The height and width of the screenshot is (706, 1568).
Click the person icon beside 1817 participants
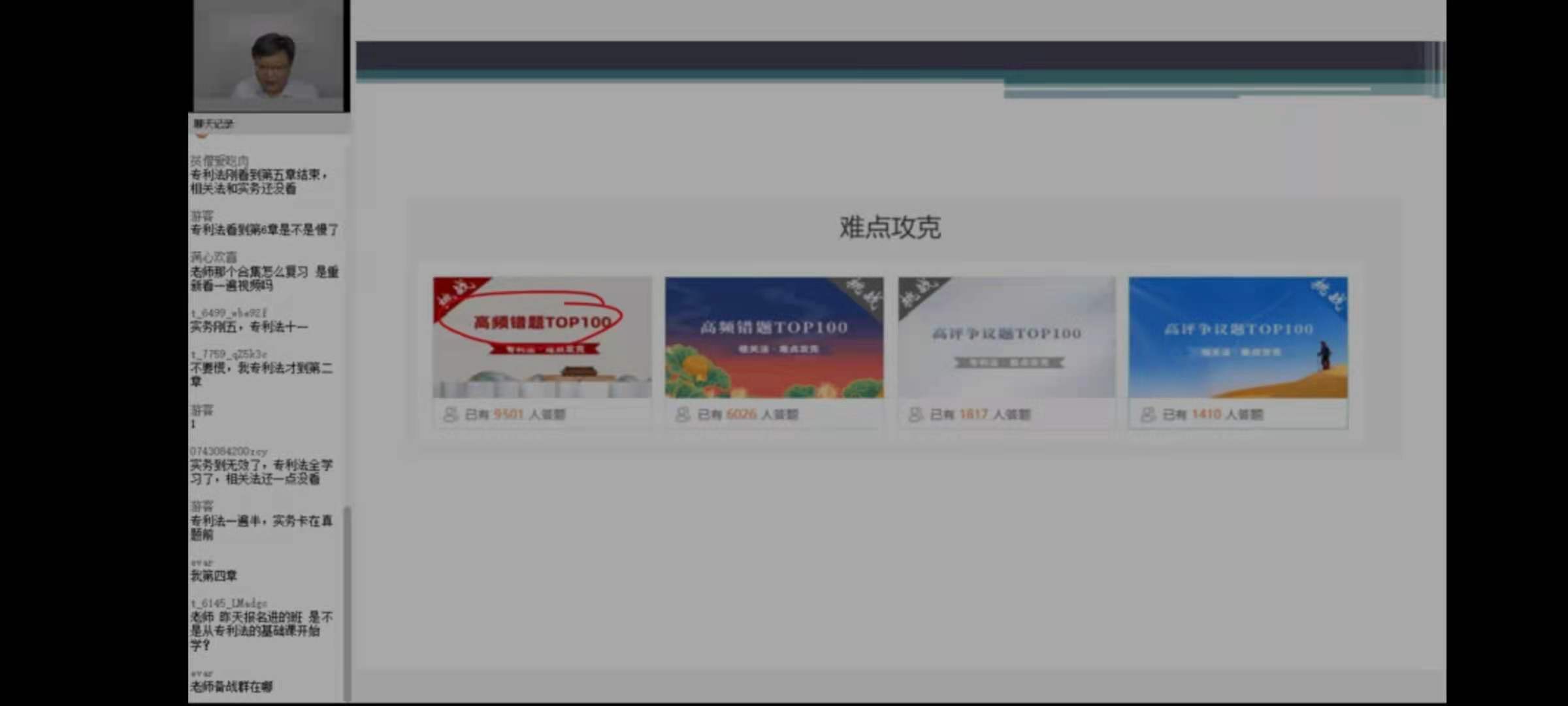click(915, 414)
